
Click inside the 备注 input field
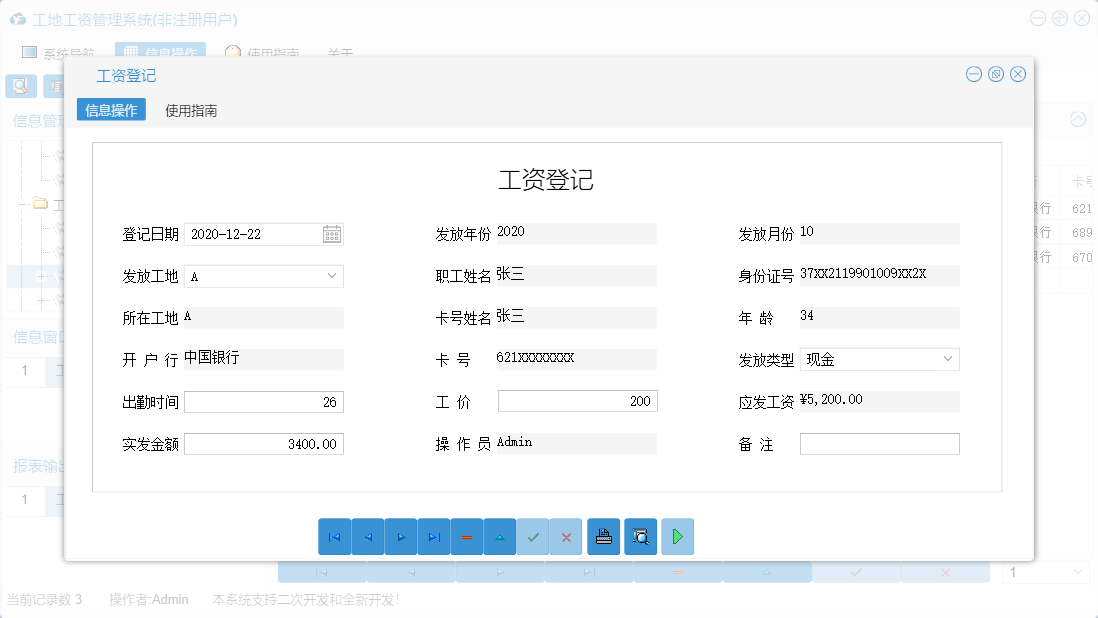tap(878, 443)
